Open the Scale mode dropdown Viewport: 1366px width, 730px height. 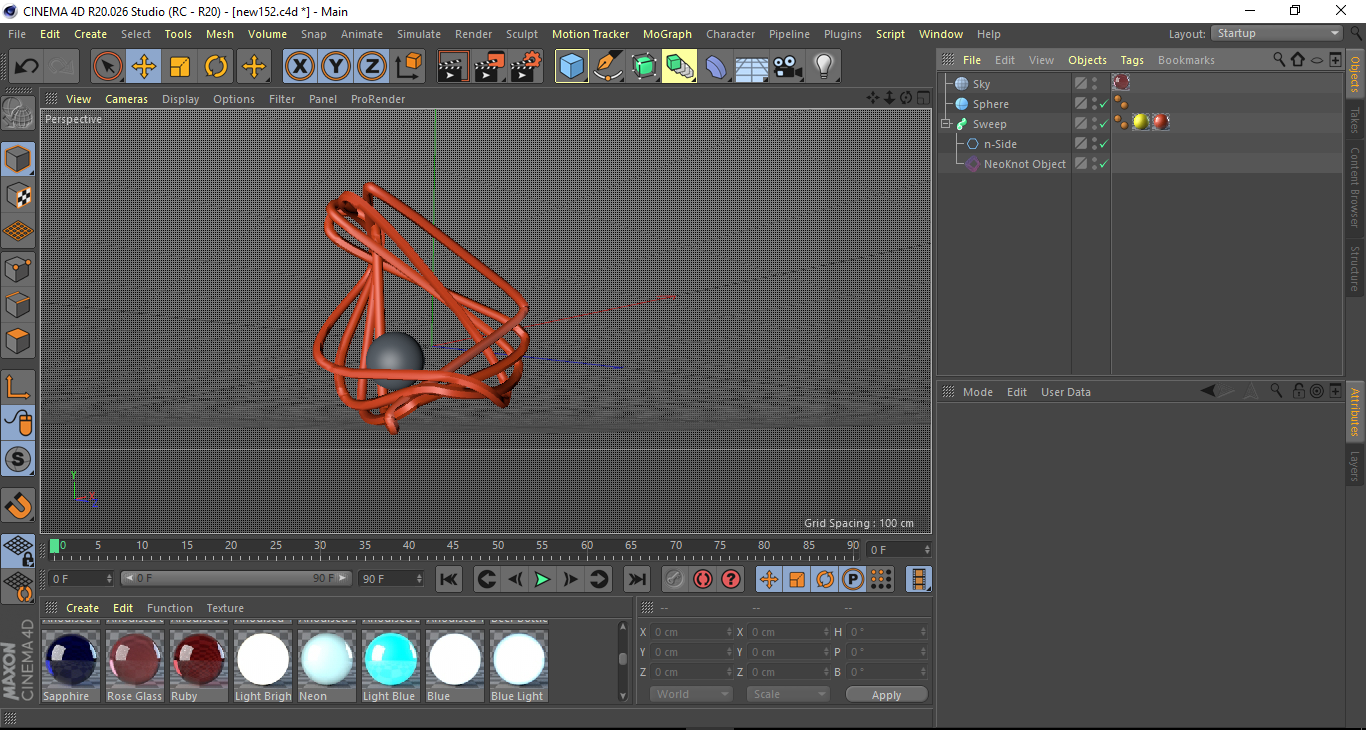[x=788, y=694]
